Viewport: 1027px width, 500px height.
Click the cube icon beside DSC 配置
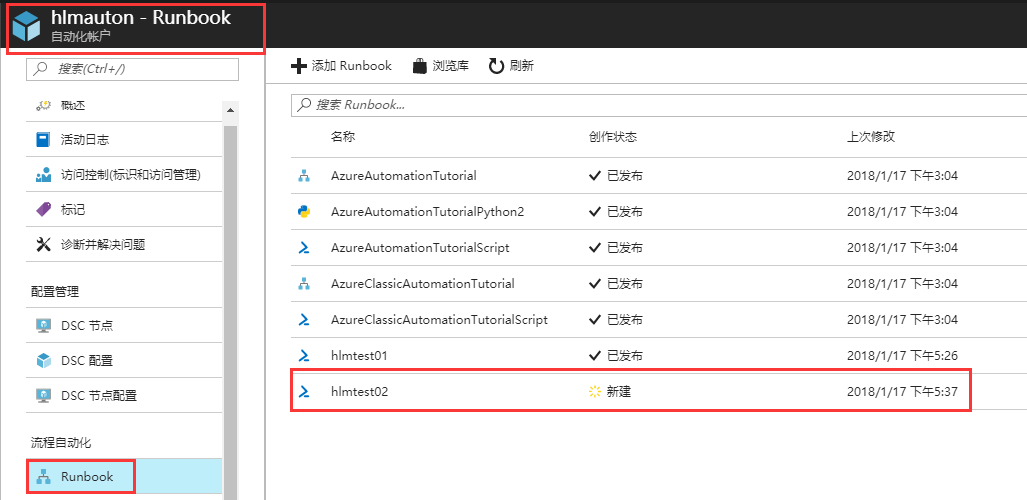point(43,360)
